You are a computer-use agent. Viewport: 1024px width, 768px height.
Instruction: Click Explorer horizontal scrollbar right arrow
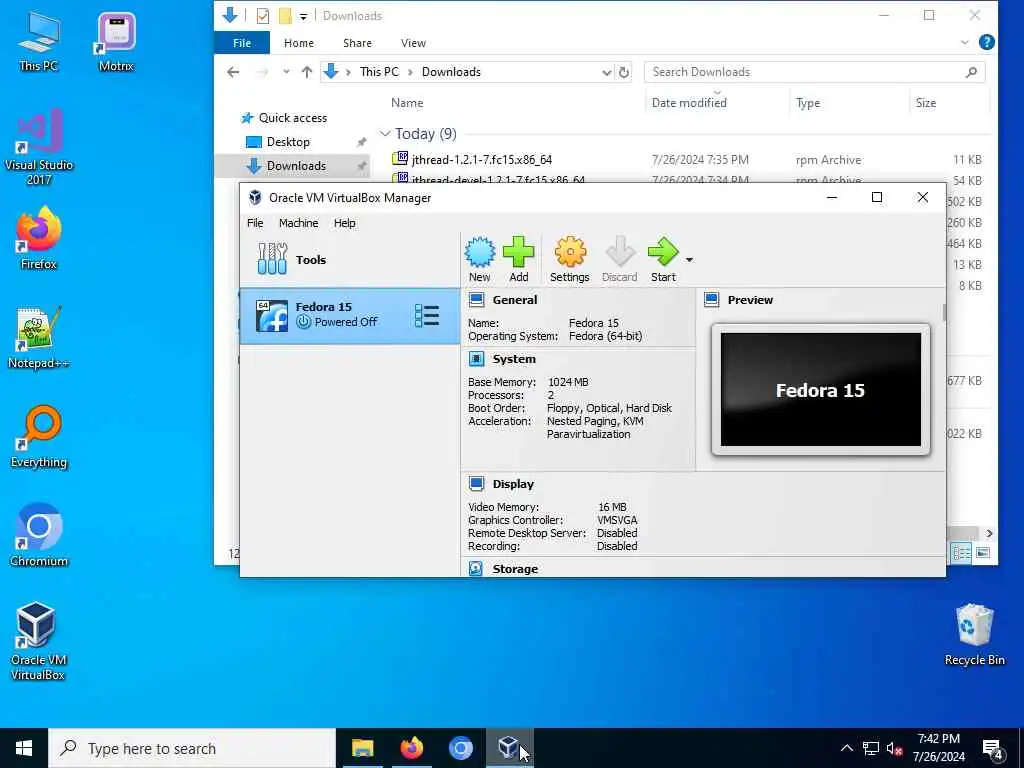point(989,534)
